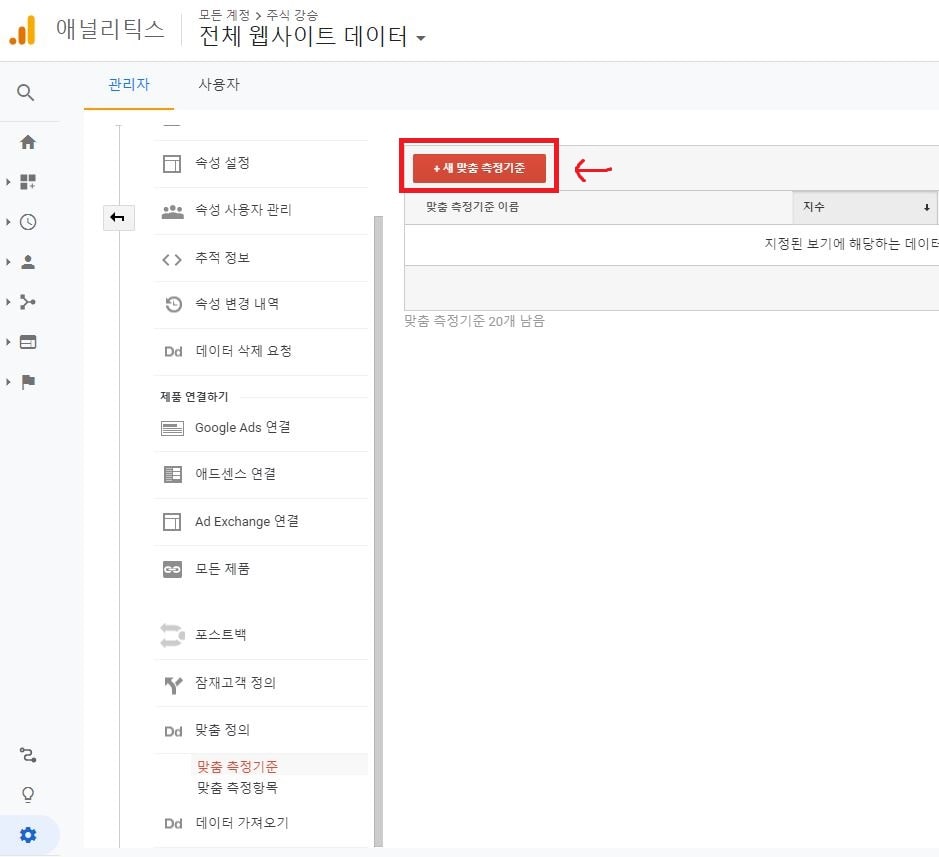Image resolution: width=939 pixels, height=857 pixels.
Task: Open 속성 변경 내역 link
Action: (237, 304)
